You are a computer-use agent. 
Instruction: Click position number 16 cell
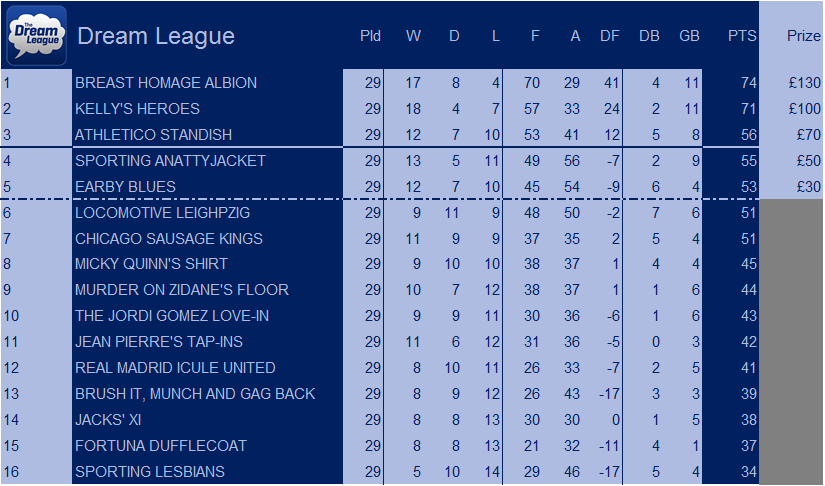click(36, 472)
